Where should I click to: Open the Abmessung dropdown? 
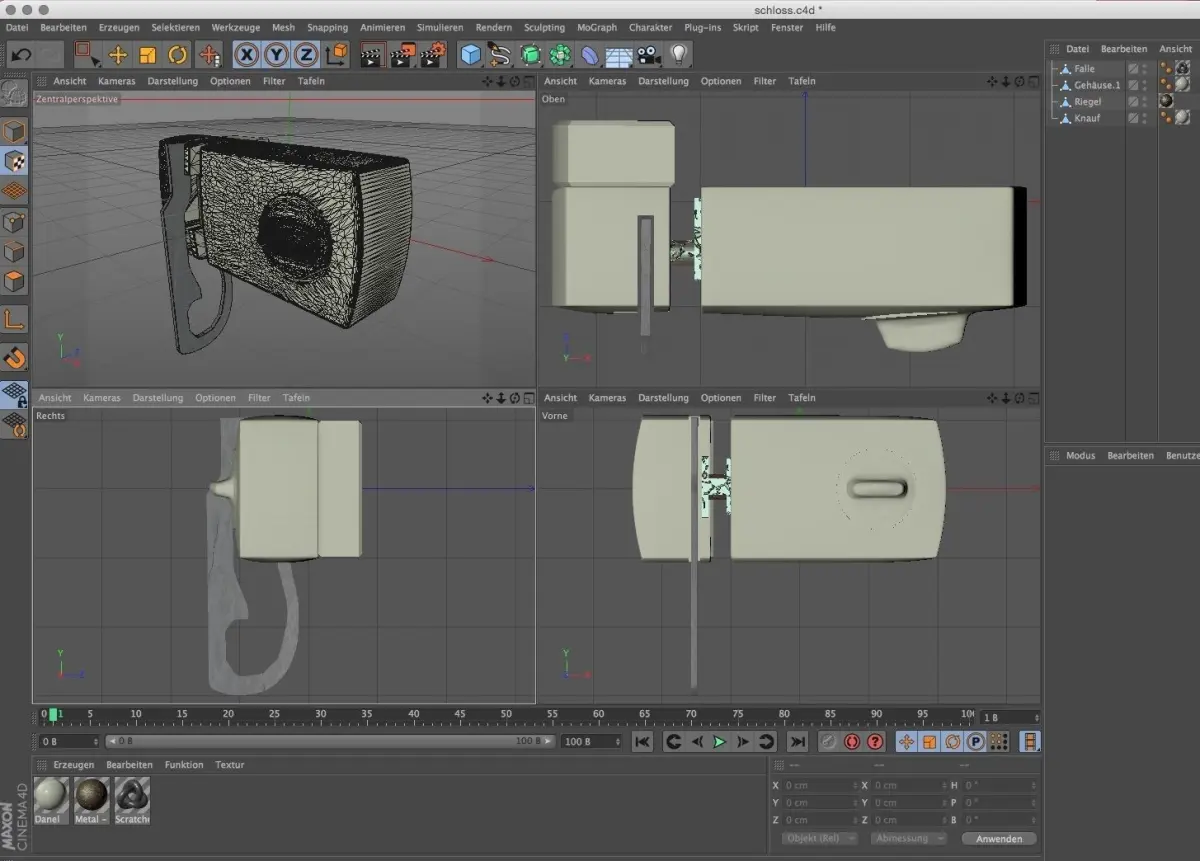tap(908, 838)
